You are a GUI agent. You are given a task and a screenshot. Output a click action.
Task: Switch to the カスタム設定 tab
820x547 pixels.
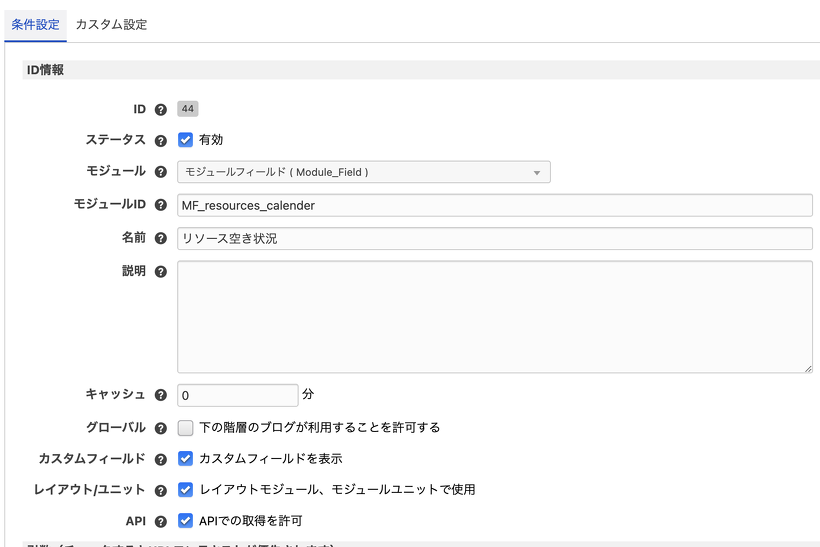[x=111, y=24]
